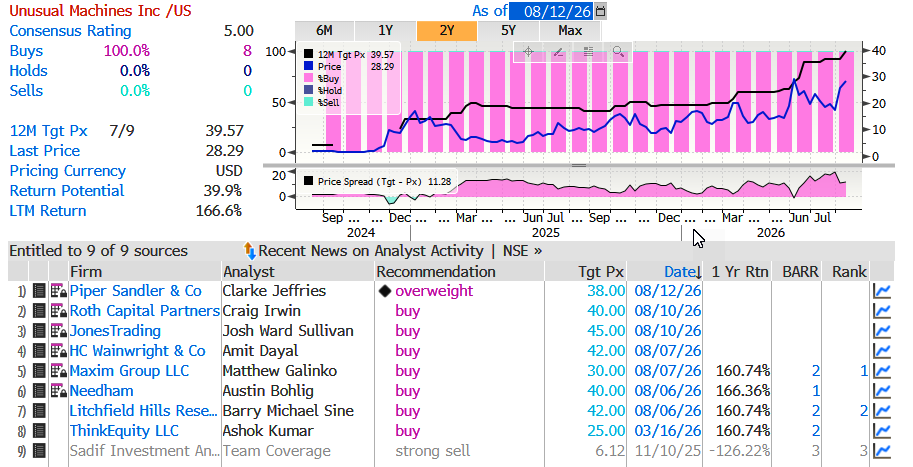Open ThinkEquity LLC trend chart icon

coord(882,431)
